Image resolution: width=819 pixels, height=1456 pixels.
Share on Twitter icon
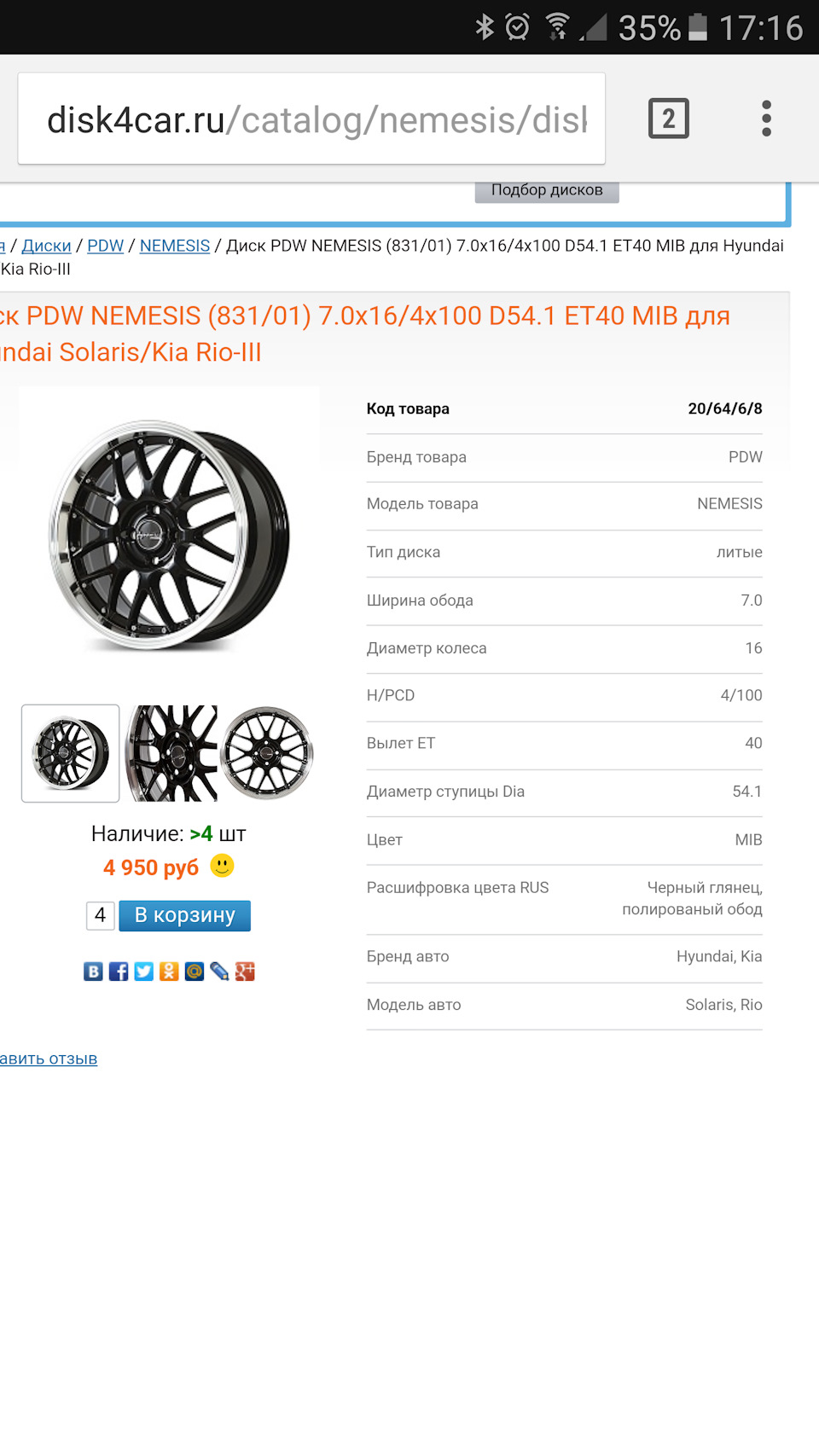tap(144, 972)
